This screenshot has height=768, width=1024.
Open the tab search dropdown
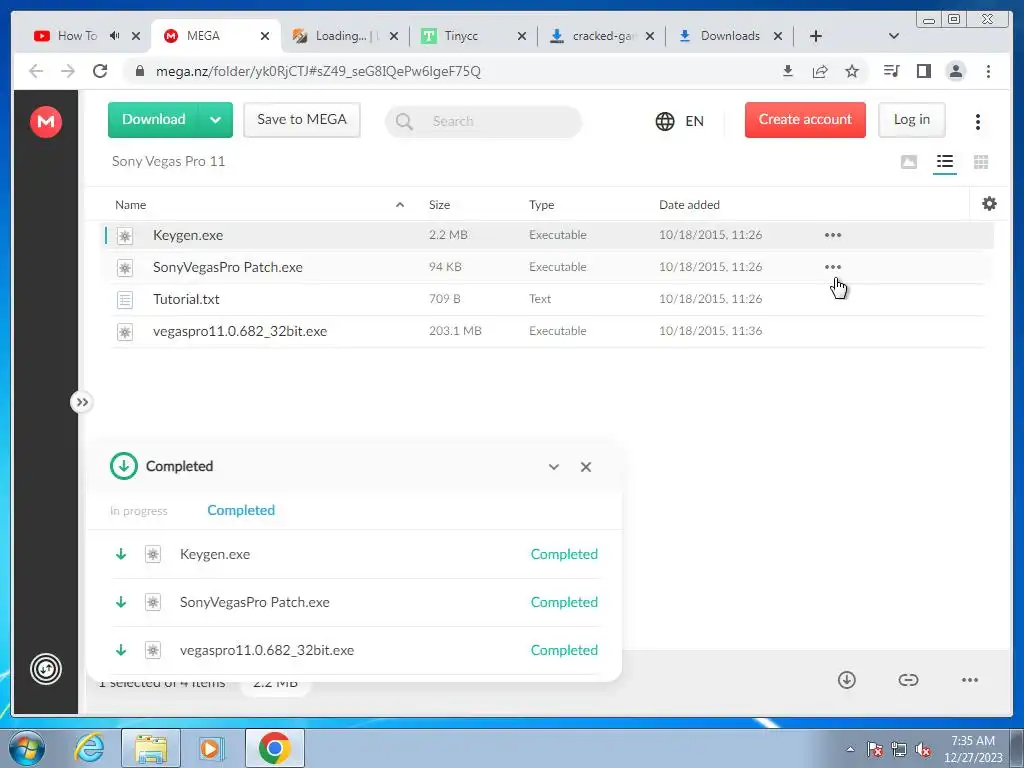click(894, 36)
